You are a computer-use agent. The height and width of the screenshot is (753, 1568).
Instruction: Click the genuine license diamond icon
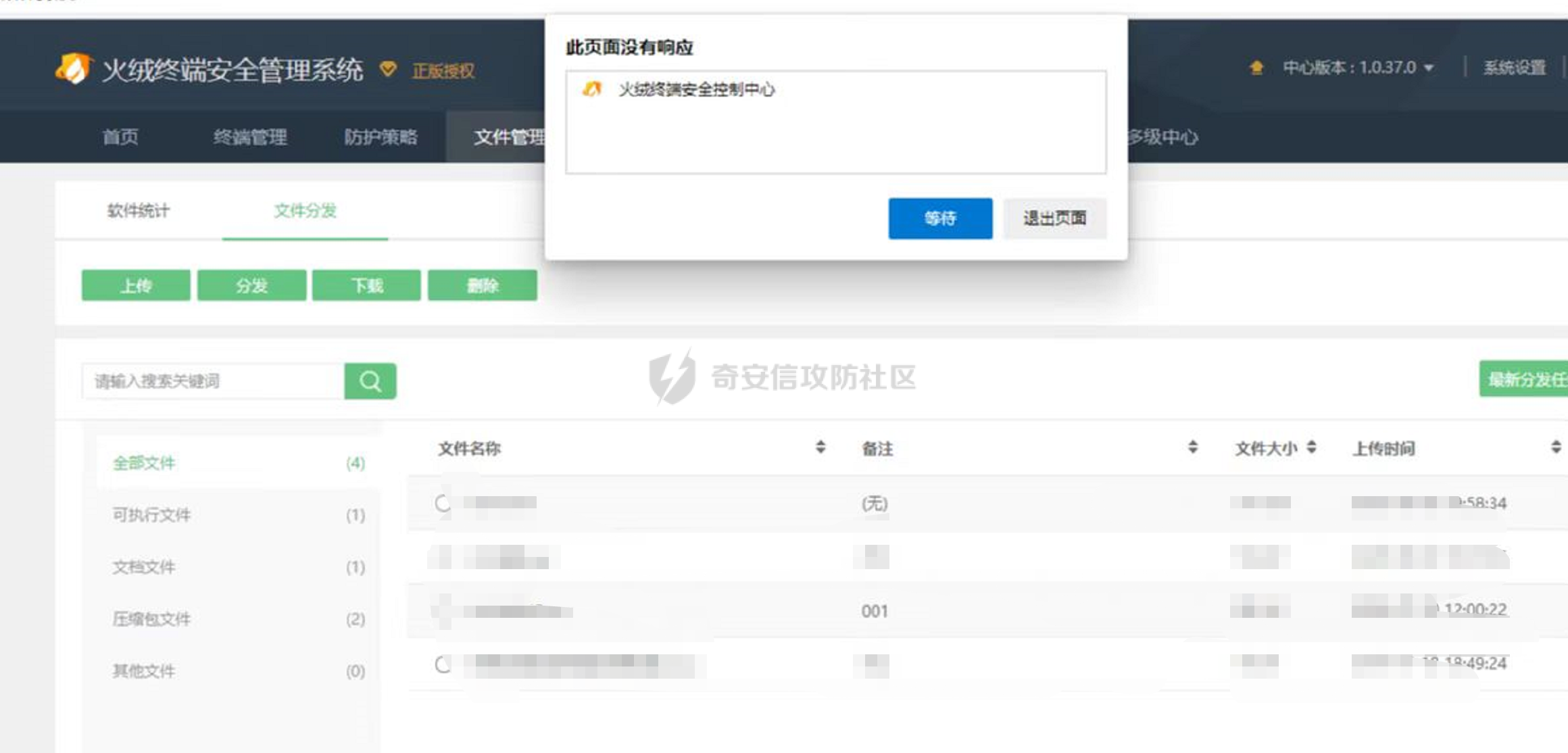(x=388, y=68)
